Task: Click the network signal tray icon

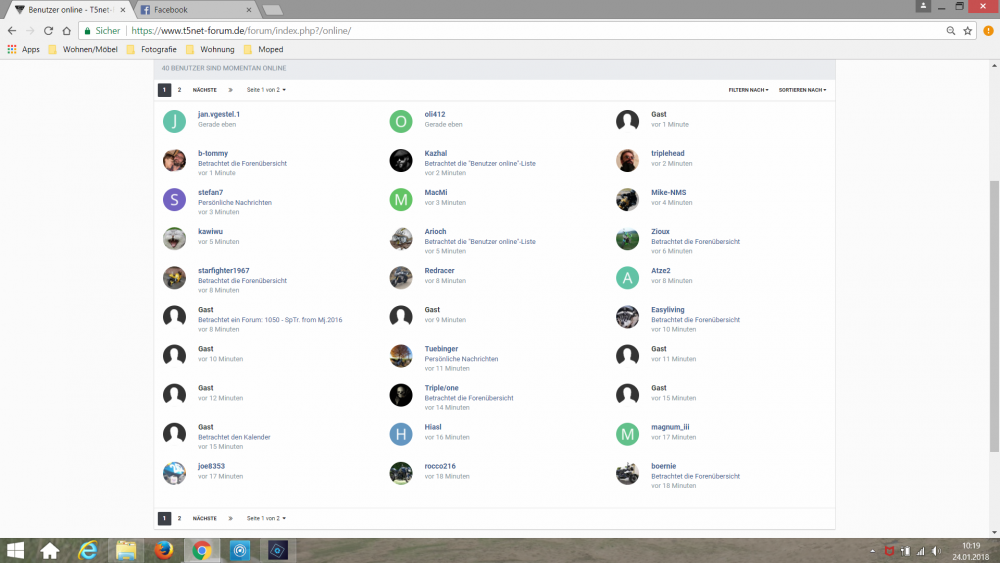Action: (920, 551)
